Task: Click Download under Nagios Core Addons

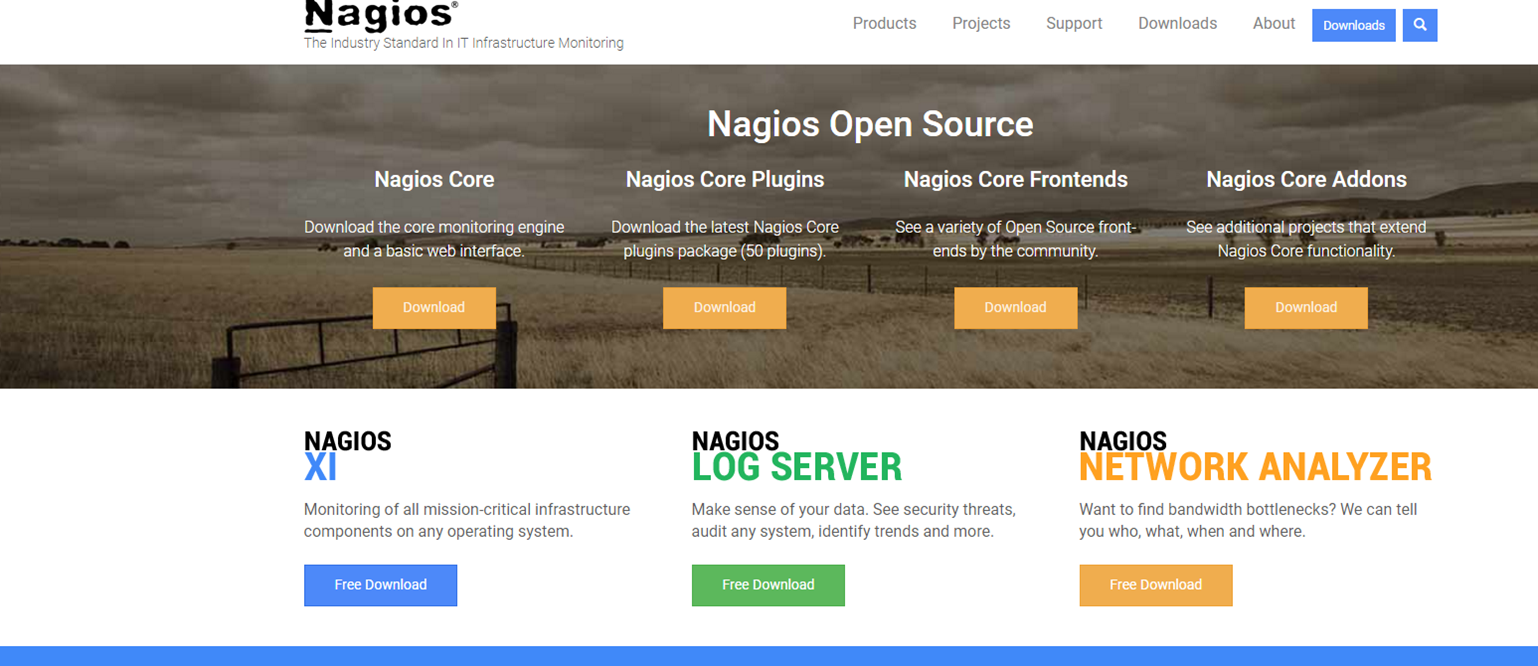Action: coord(1306,308)
